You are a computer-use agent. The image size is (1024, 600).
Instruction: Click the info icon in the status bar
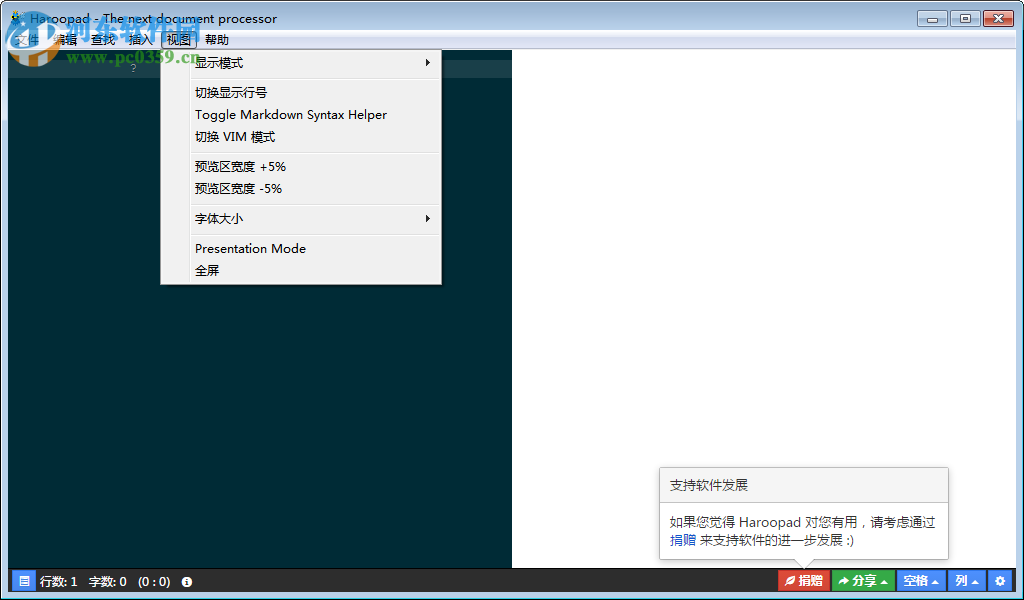(x=186, y=580)
